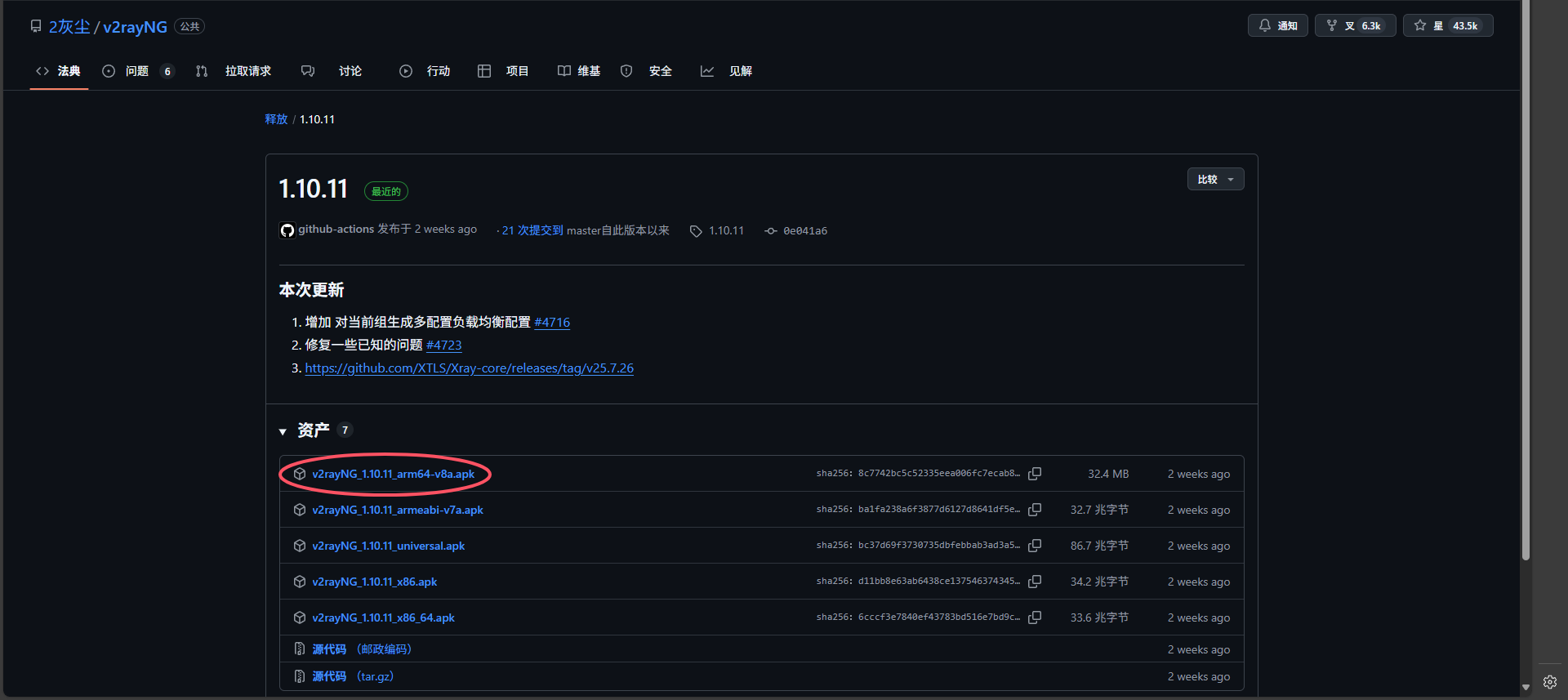Switch to the 拉取请求 tab
This screenshot has width=1568, height=700.
tap(234, 71)
